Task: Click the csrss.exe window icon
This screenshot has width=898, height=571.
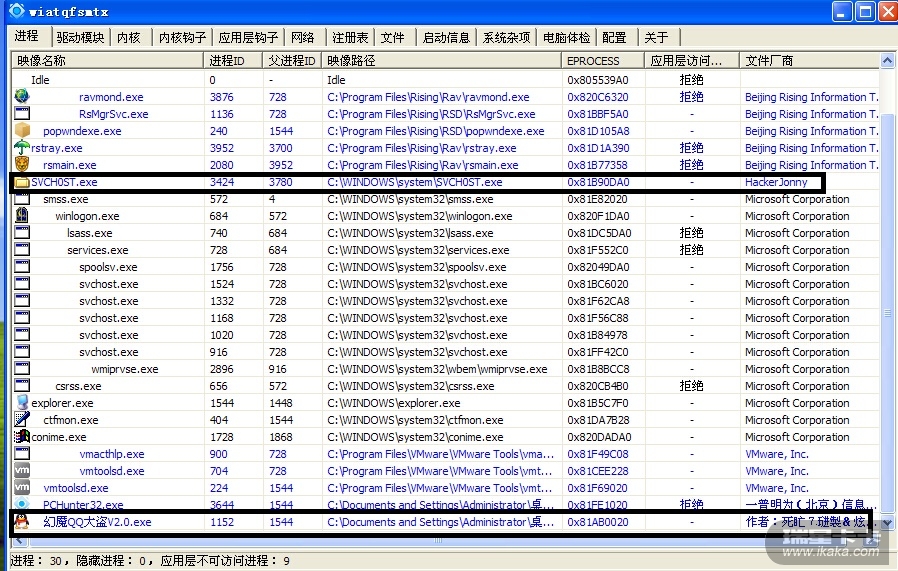Action: coord(22,385)
